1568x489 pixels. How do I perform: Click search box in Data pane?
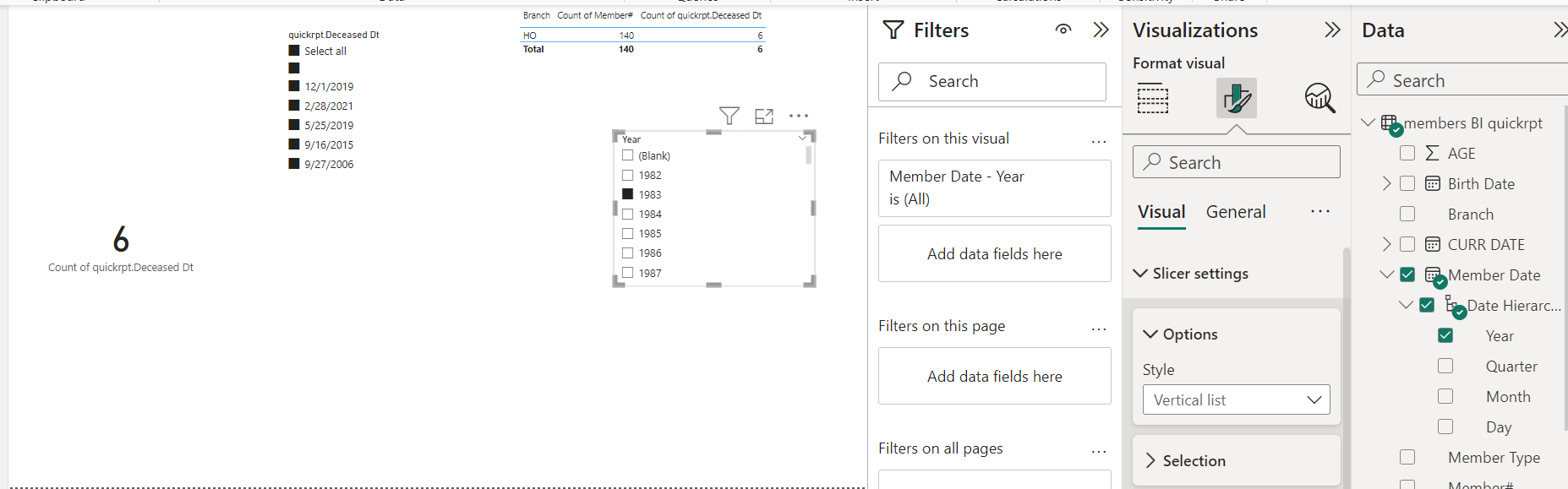1462,80
